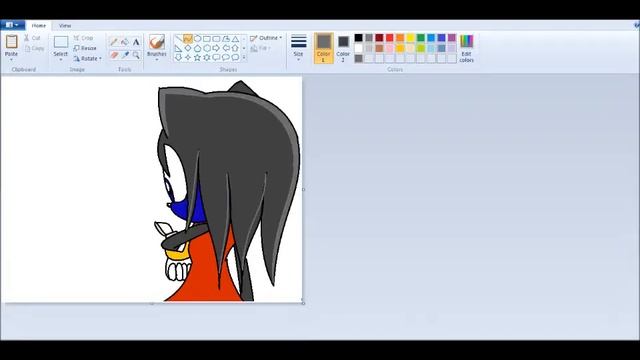Choose the Hexagon shape
The height and width of the screenshot is (360, 640).
click(x=207, y=48)
